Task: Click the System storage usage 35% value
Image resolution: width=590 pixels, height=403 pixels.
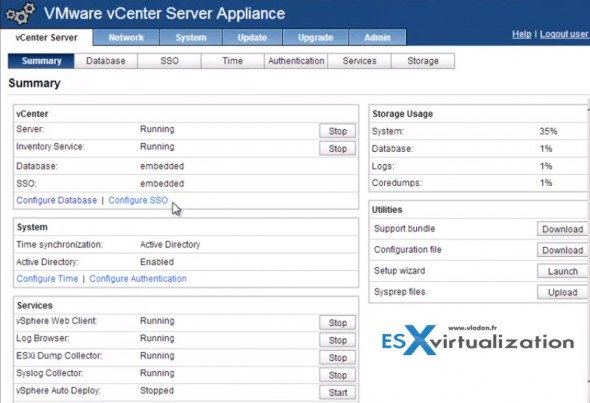Action: (x=548, y=131)
